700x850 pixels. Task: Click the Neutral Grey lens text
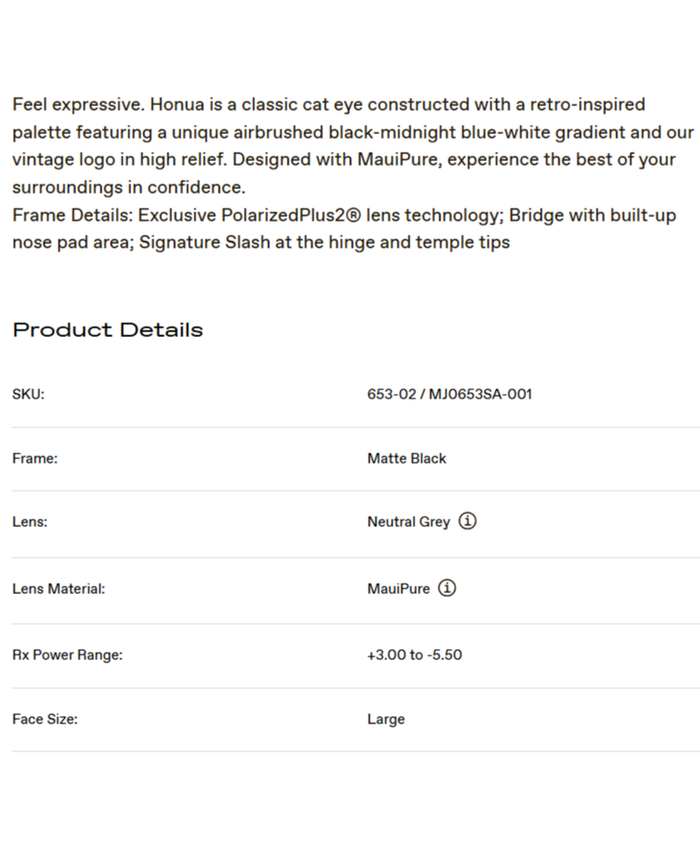408,522
